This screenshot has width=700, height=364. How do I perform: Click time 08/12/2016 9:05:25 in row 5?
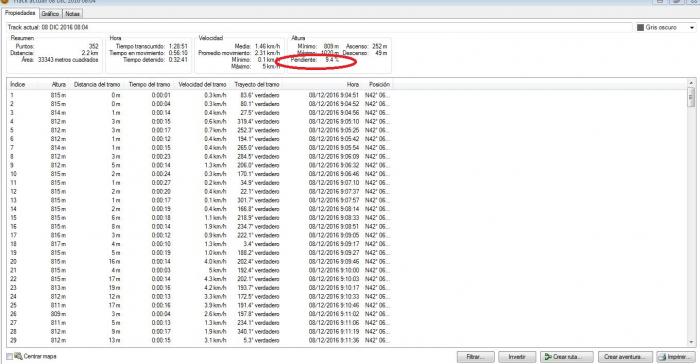(x=333, y=130)
